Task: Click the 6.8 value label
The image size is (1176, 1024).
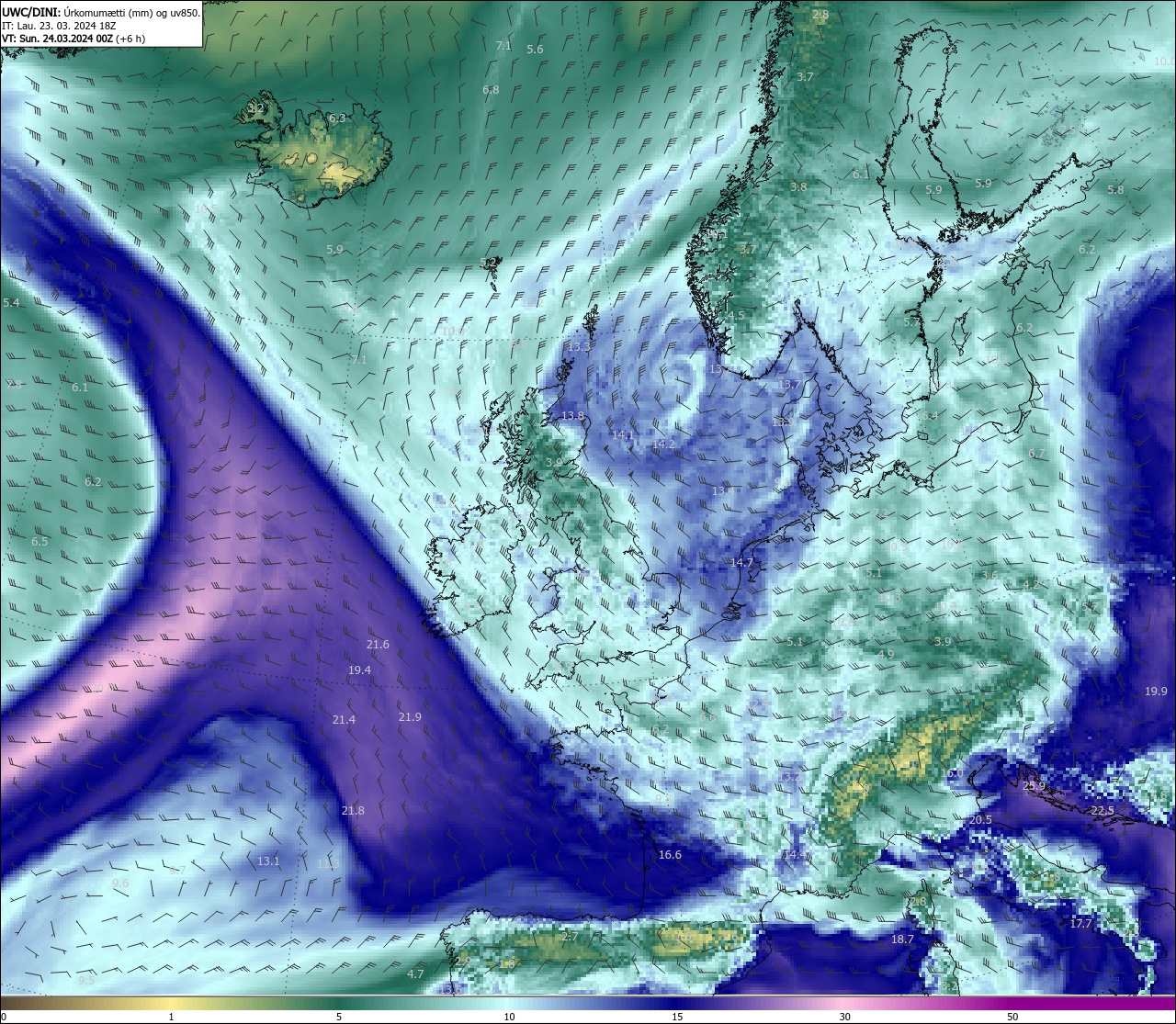Action: [491, 90]
